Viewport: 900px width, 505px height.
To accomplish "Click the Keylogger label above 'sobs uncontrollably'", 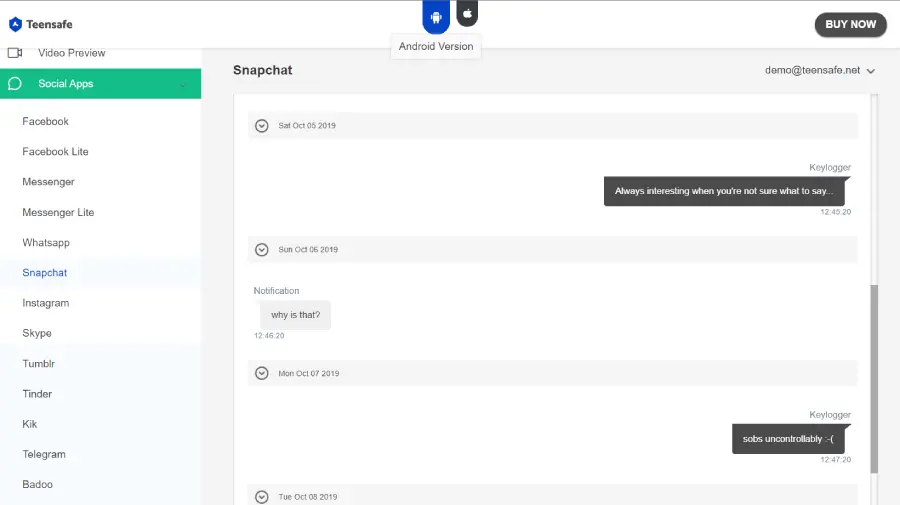I will [x=830, y=414].
